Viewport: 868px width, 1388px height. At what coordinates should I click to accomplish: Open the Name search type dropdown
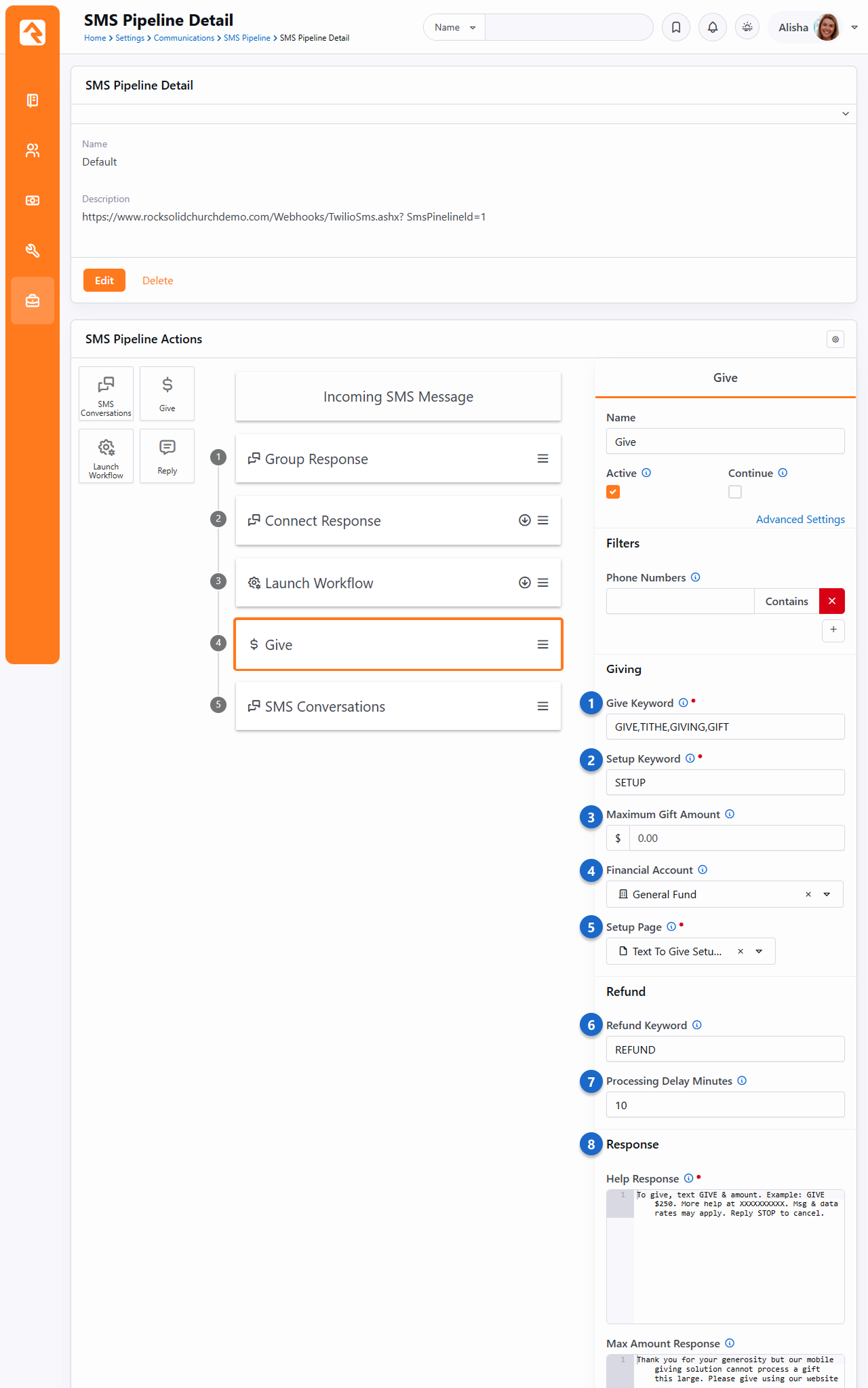click(454, 27)
